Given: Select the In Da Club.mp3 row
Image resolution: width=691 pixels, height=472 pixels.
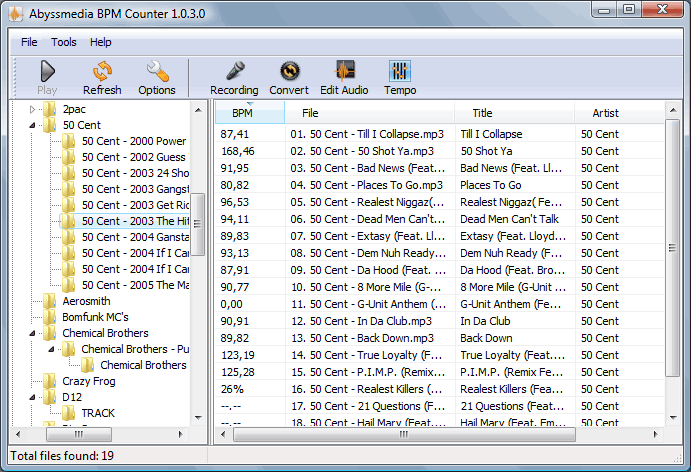Looking at the screenshot, I should click(439, 321).
